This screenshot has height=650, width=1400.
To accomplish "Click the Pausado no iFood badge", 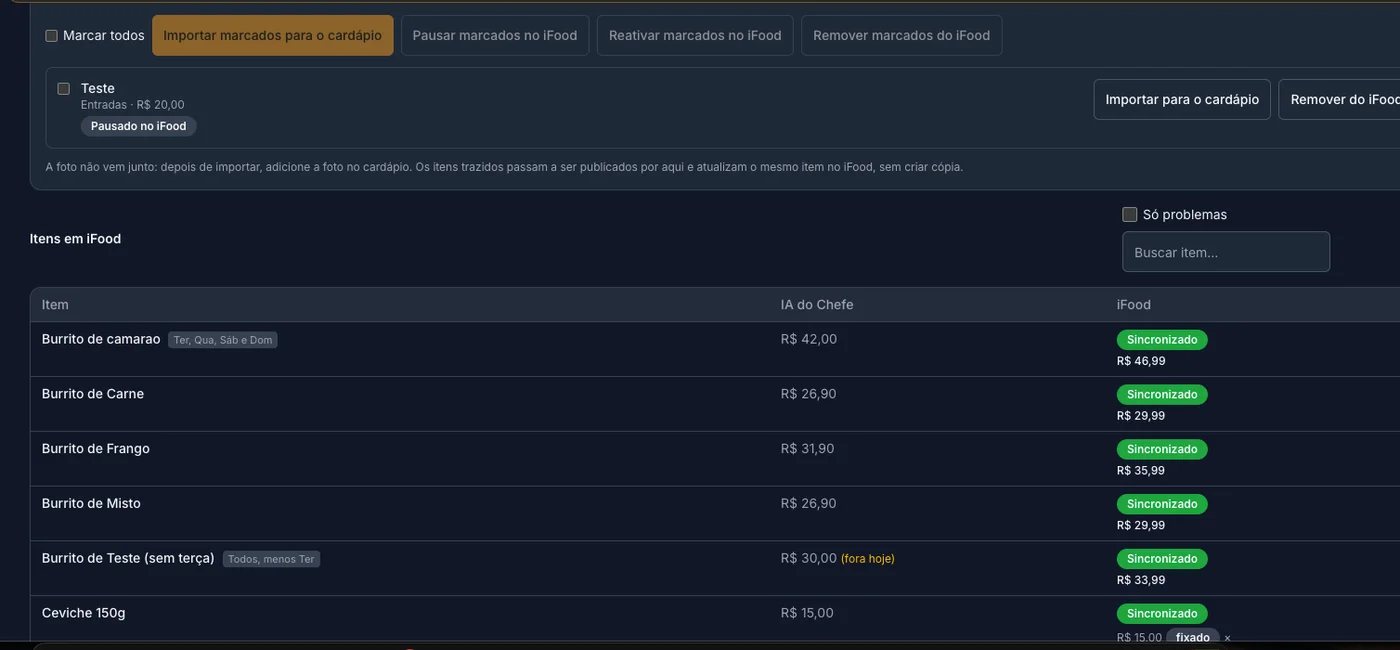I will pyautogui.click(x=139, y=126).
